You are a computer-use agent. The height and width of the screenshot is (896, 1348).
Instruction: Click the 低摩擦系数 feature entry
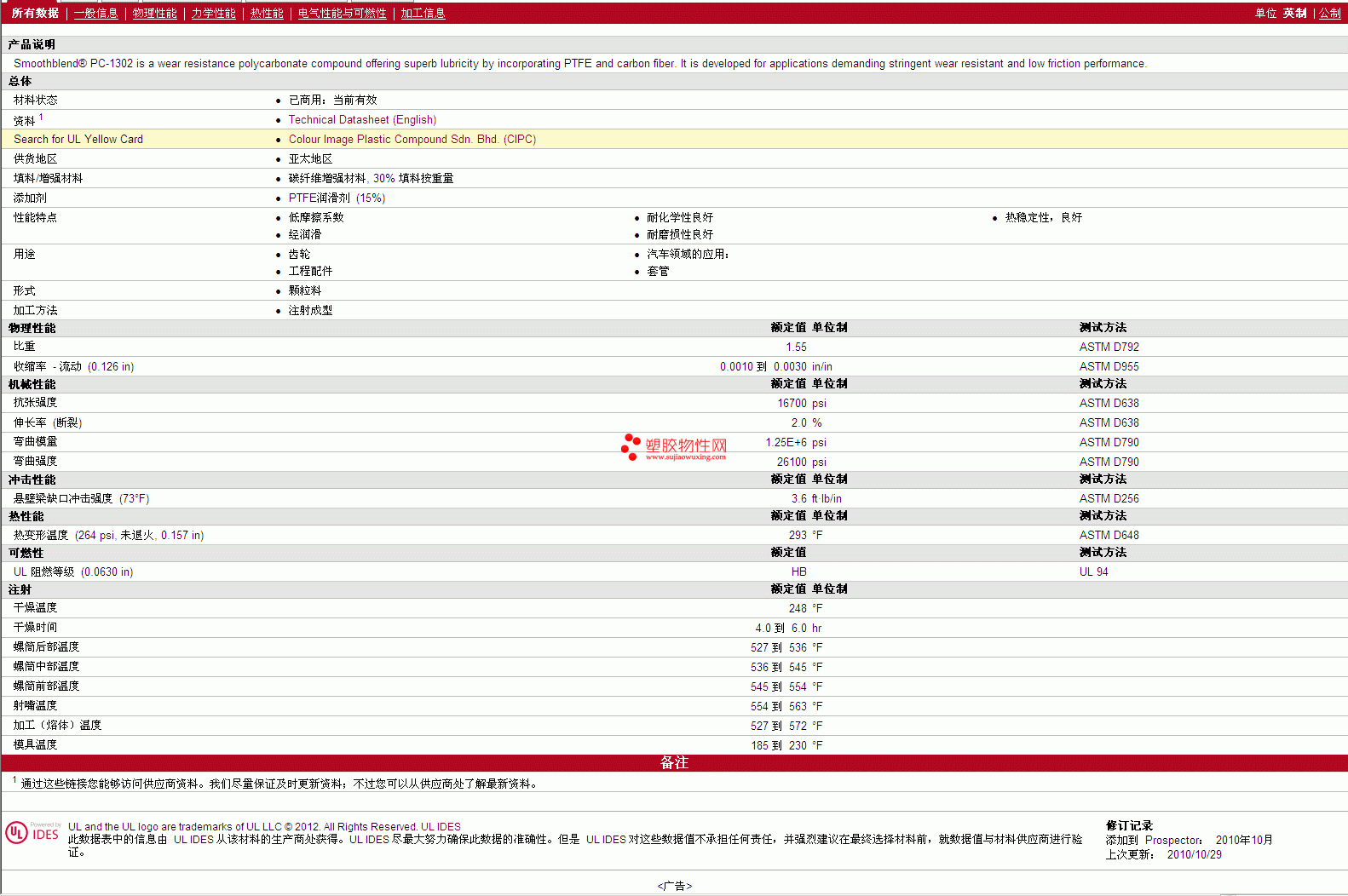pos(316,218)
